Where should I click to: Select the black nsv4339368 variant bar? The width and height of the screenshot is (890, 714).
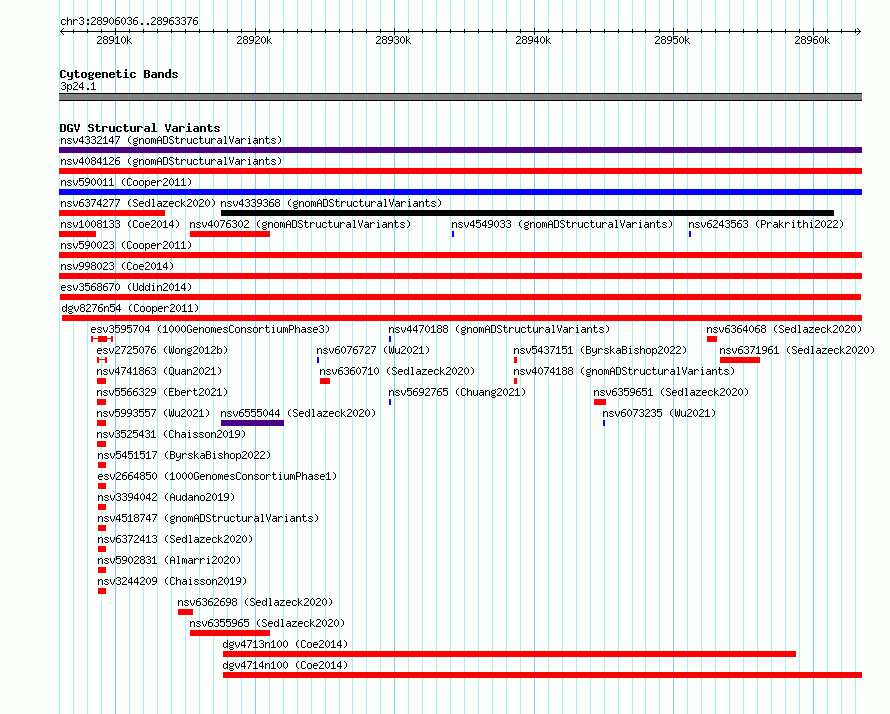point(527,213)
